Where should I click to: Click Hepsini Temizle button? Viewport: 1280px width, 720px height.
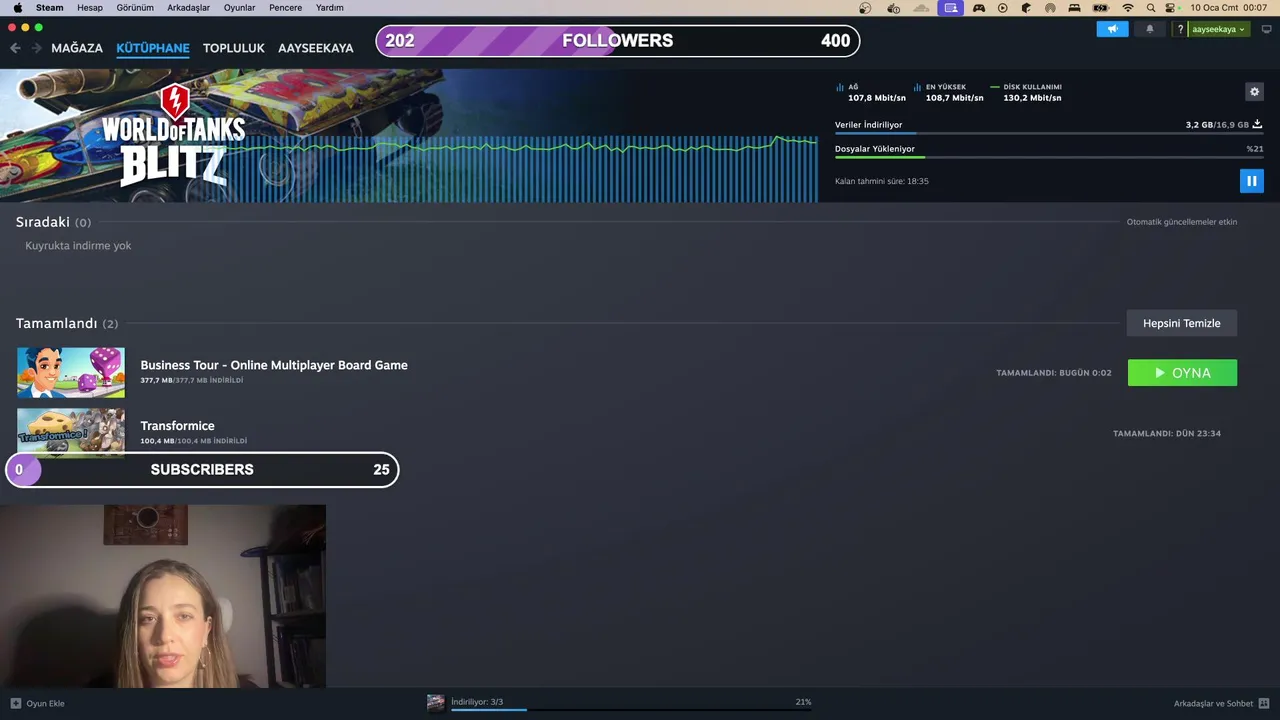coord(1182,323)
